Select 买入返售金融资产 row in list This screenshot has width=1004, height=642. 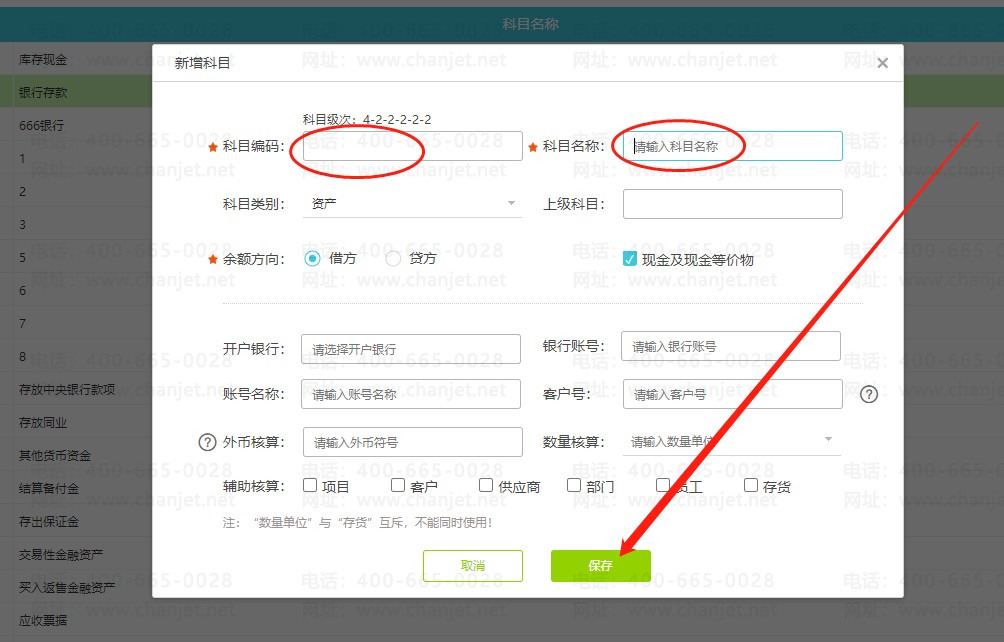pos(76,587)
